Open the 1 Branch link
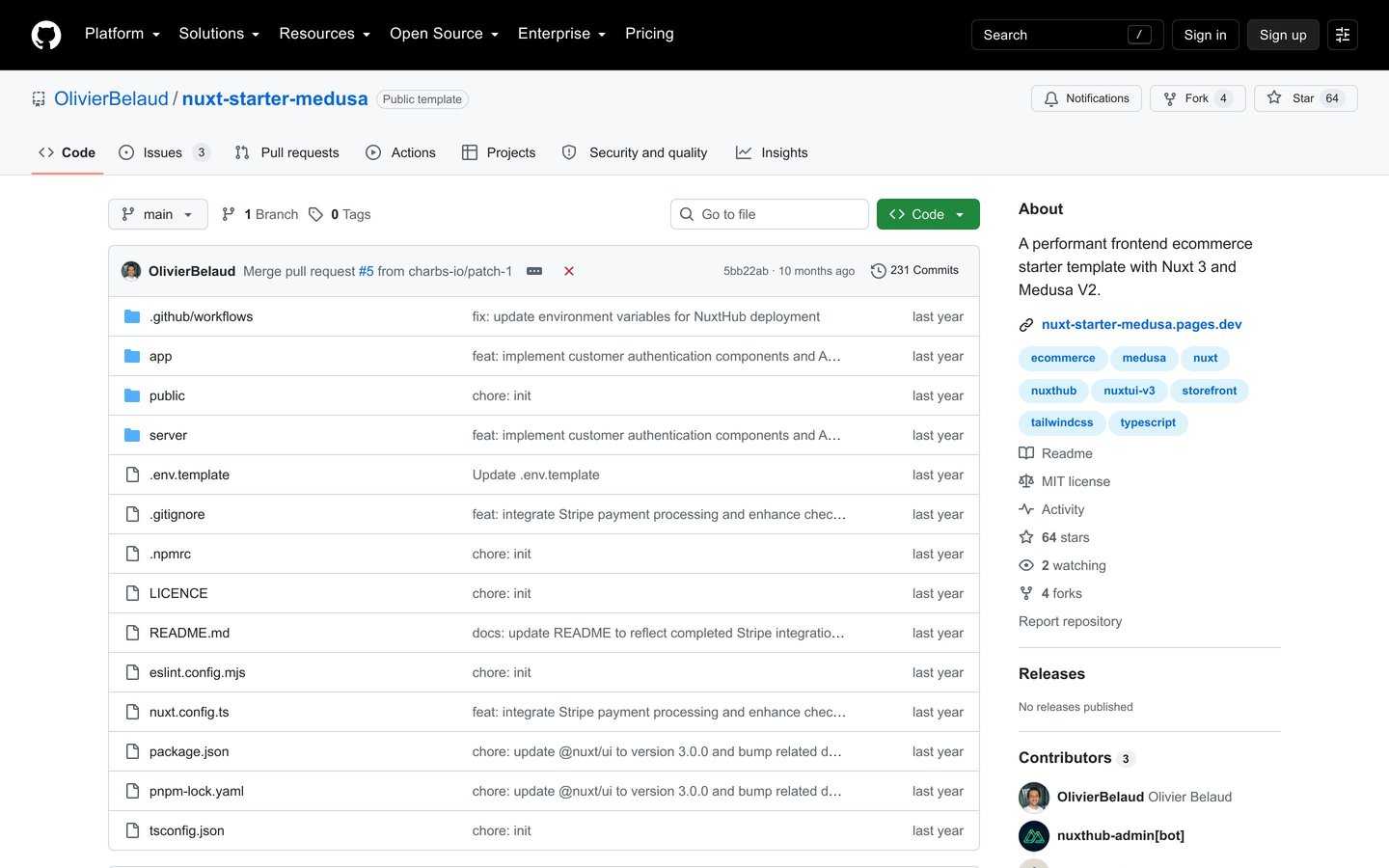This screenshot has width=1389, height=868. click(260, 214)
